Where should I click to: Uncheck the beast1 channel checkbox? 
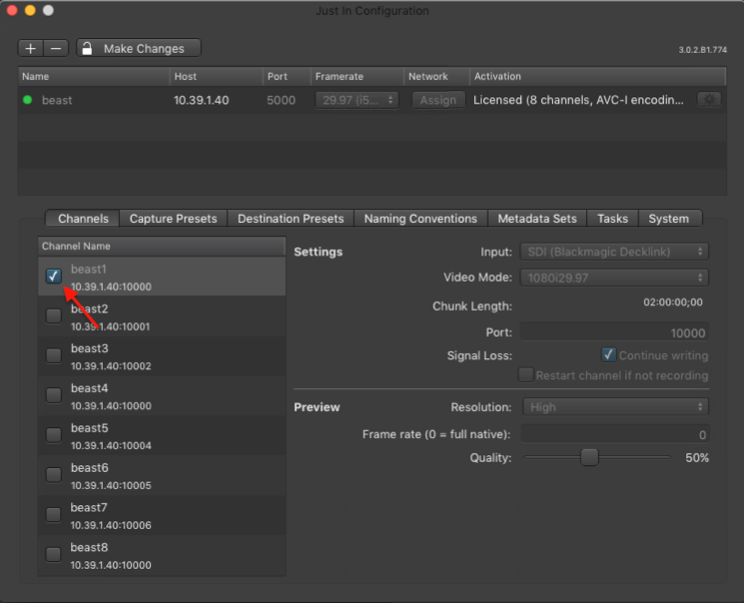pyautogui.click(x=54, y=276)
